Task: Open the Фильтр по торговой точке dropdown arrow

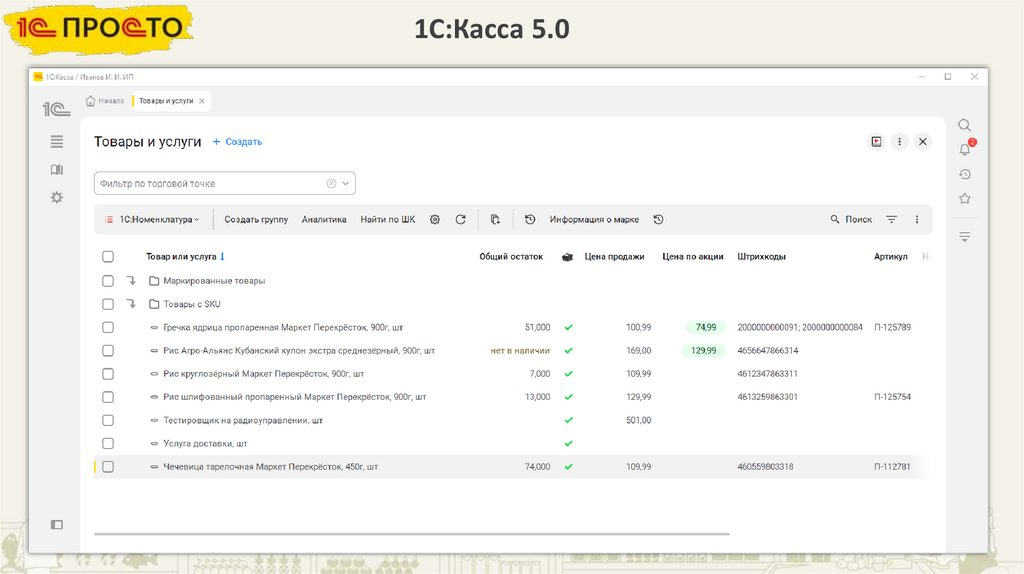Action: tap(346, 184)
